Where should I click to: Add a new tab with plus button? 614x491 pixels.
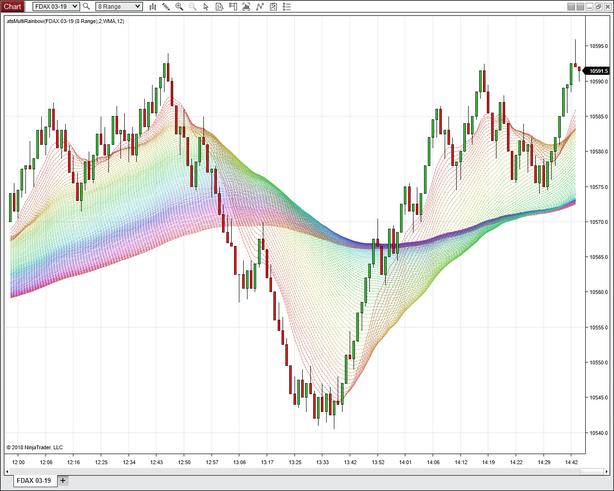62,481
